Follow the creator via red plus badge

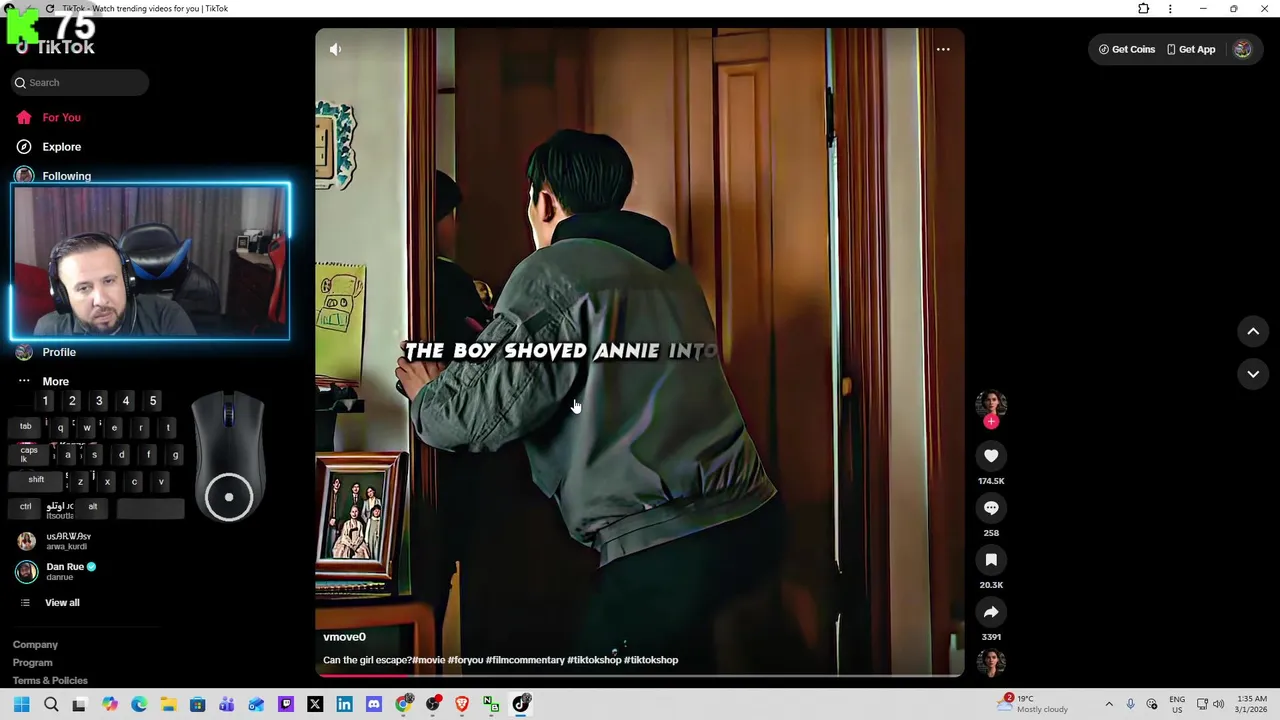991,422
